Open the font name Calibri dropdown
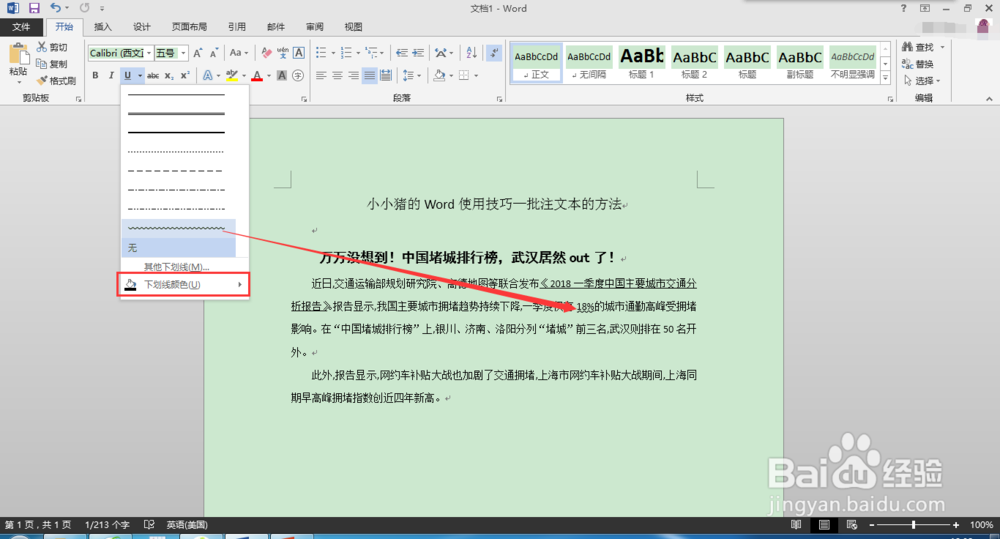This screenshot has width=1000, height=539. [149, 53]
